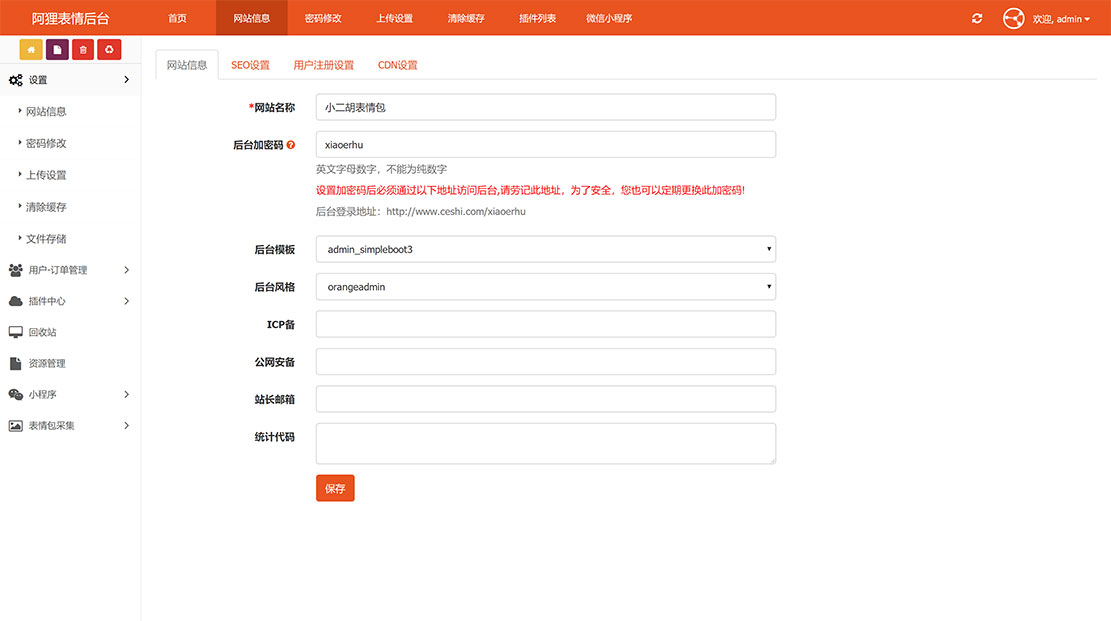Click the gear icon next to 设置
1111x621 pixels.
(15, 79)
